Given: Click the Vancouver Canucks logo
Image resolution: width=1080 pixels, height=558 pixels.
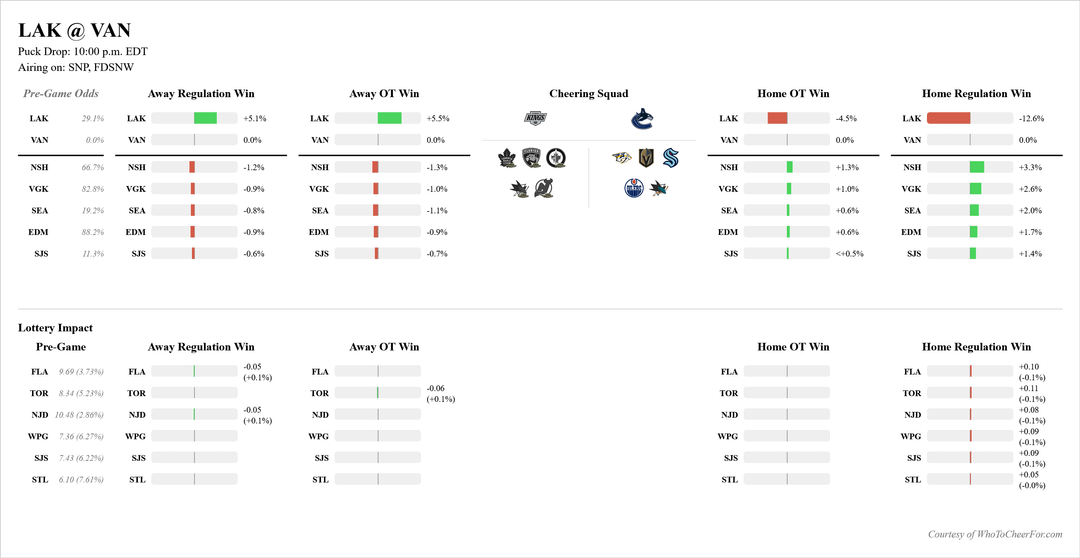Looking at the screenshot, I should 641,119.
